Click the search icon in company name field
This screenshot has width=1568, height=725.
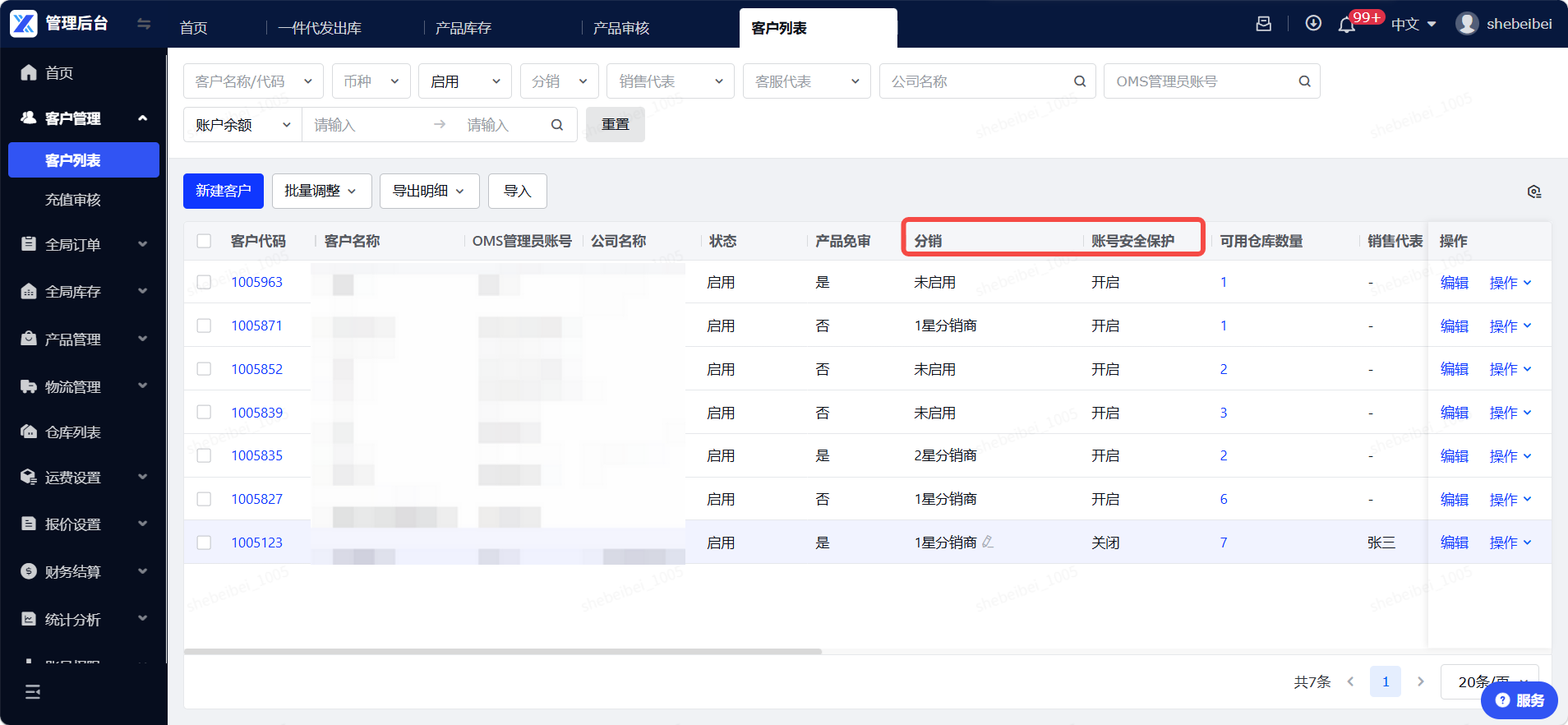[x=1080, y=81]
